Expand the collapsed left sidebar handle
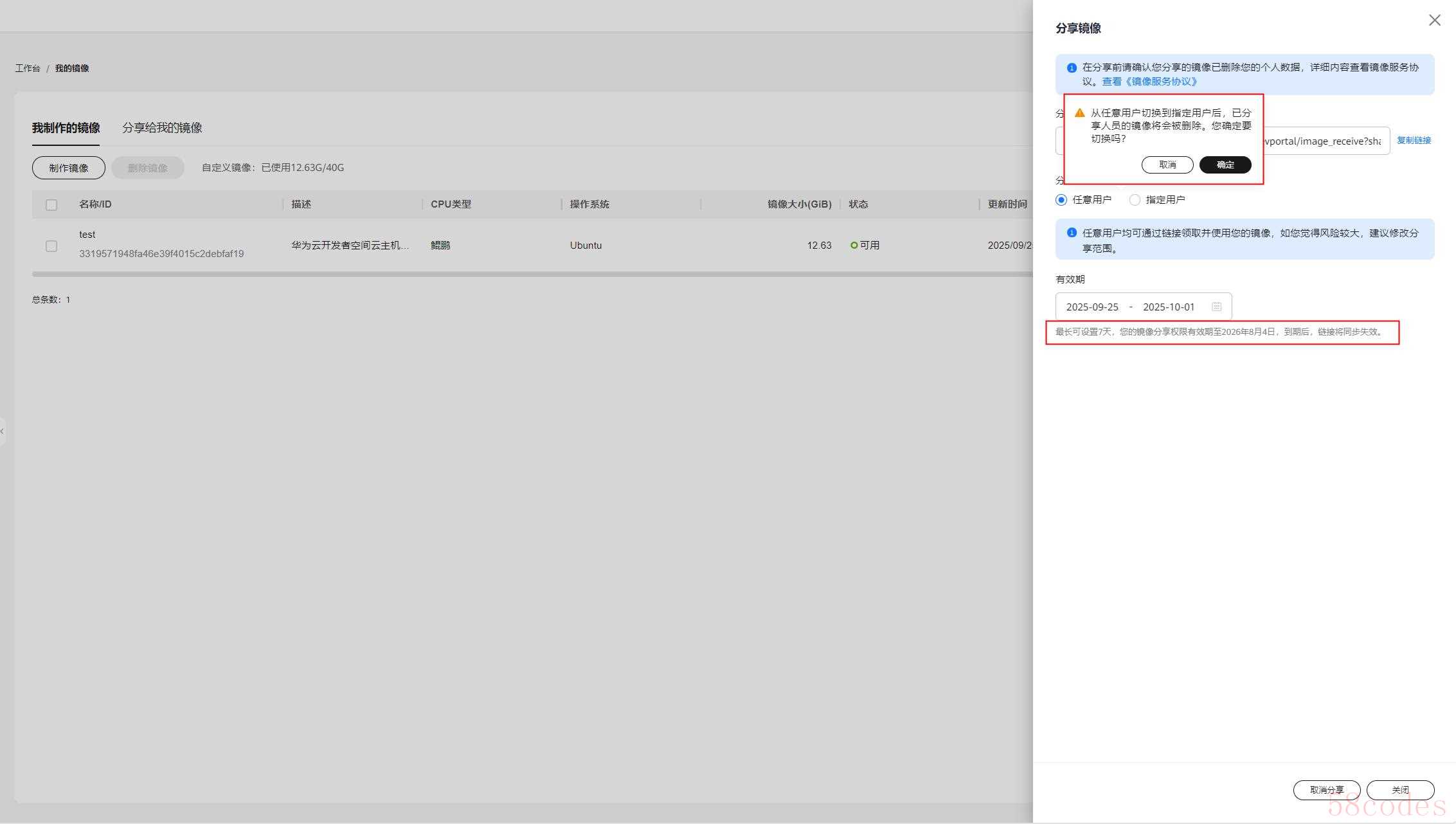 [x=3, y=431]
